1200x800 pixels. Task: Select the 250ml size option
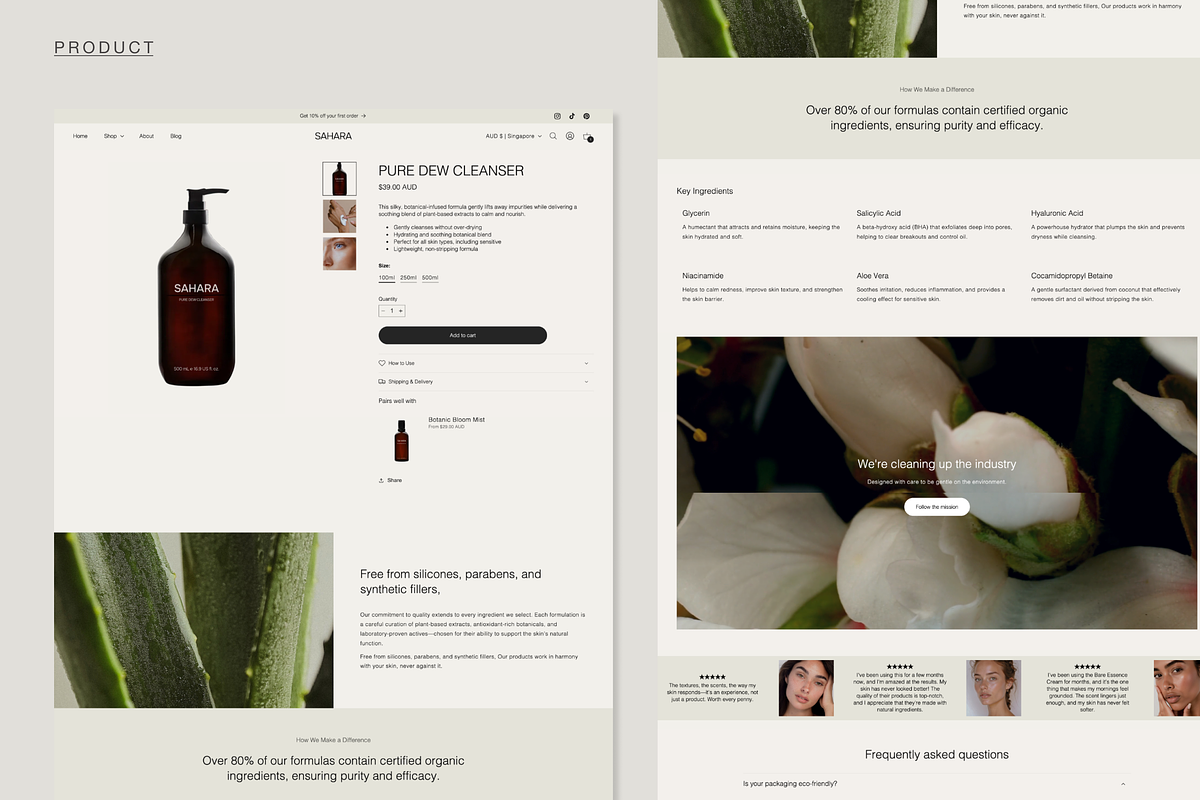[x=408, y=277]
